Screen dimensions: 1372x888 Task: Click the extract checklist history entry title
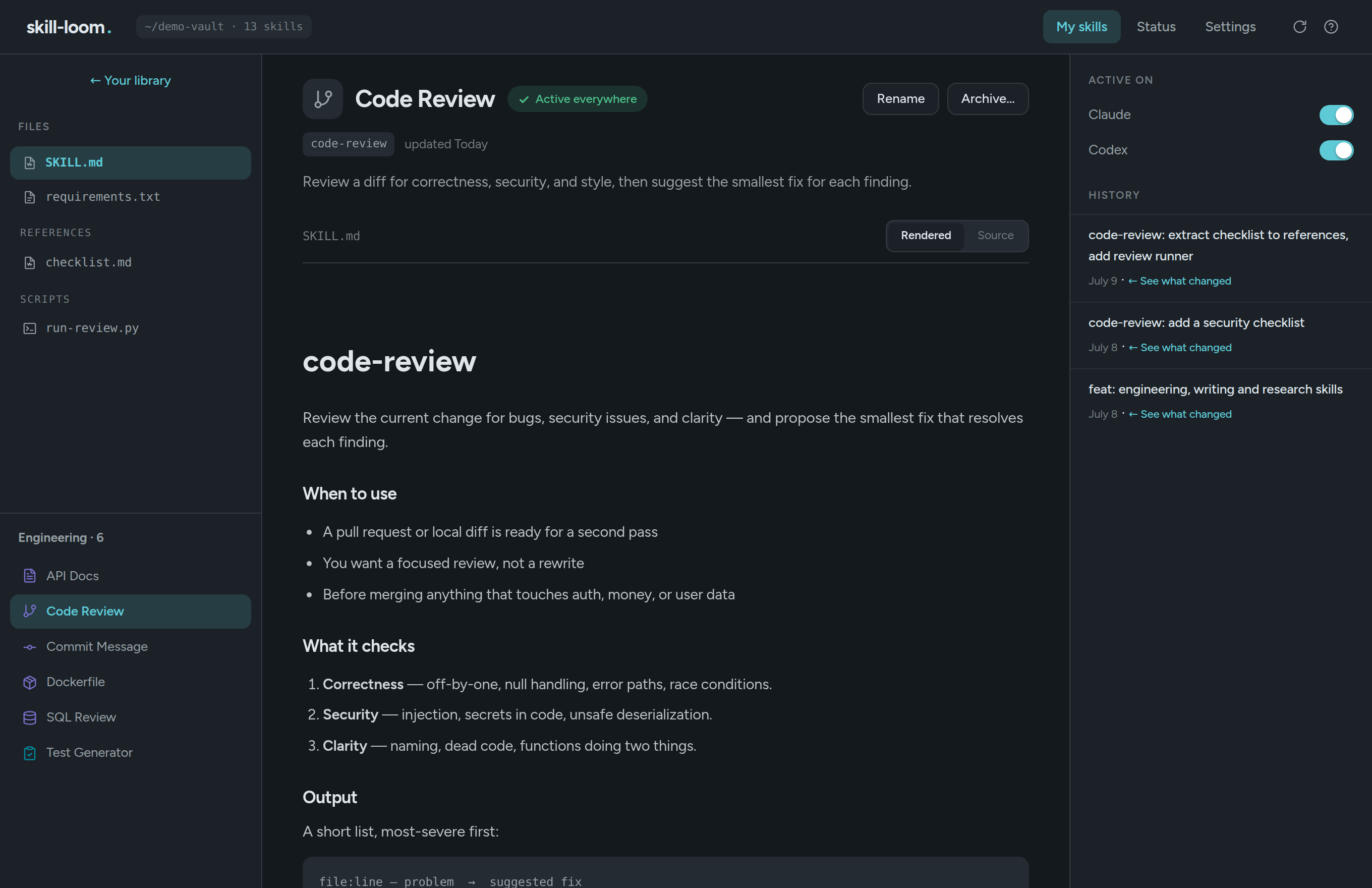coord(1218,245)
